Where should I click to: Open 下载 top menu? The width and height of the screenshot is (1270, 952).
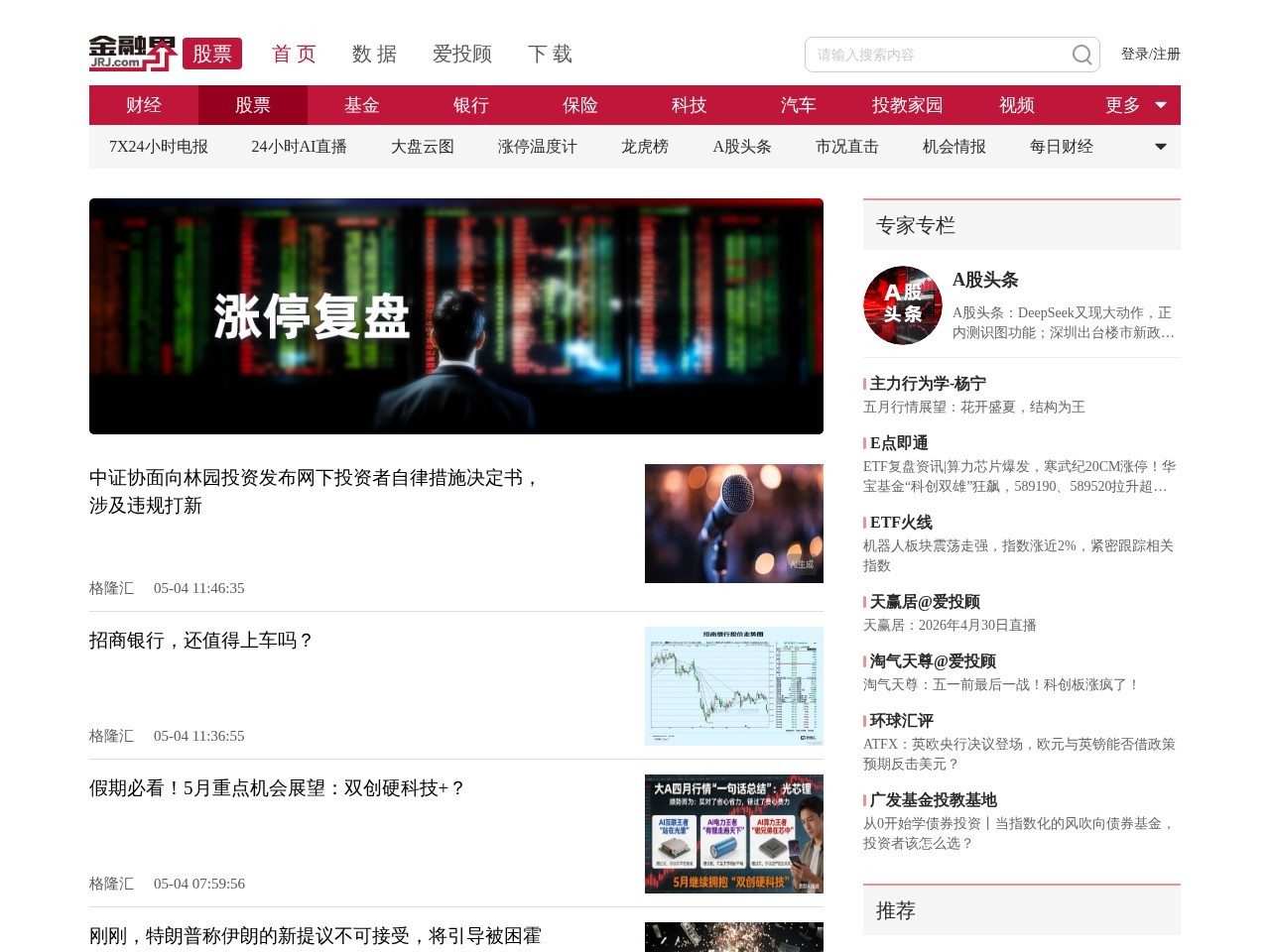pos(551,54)
